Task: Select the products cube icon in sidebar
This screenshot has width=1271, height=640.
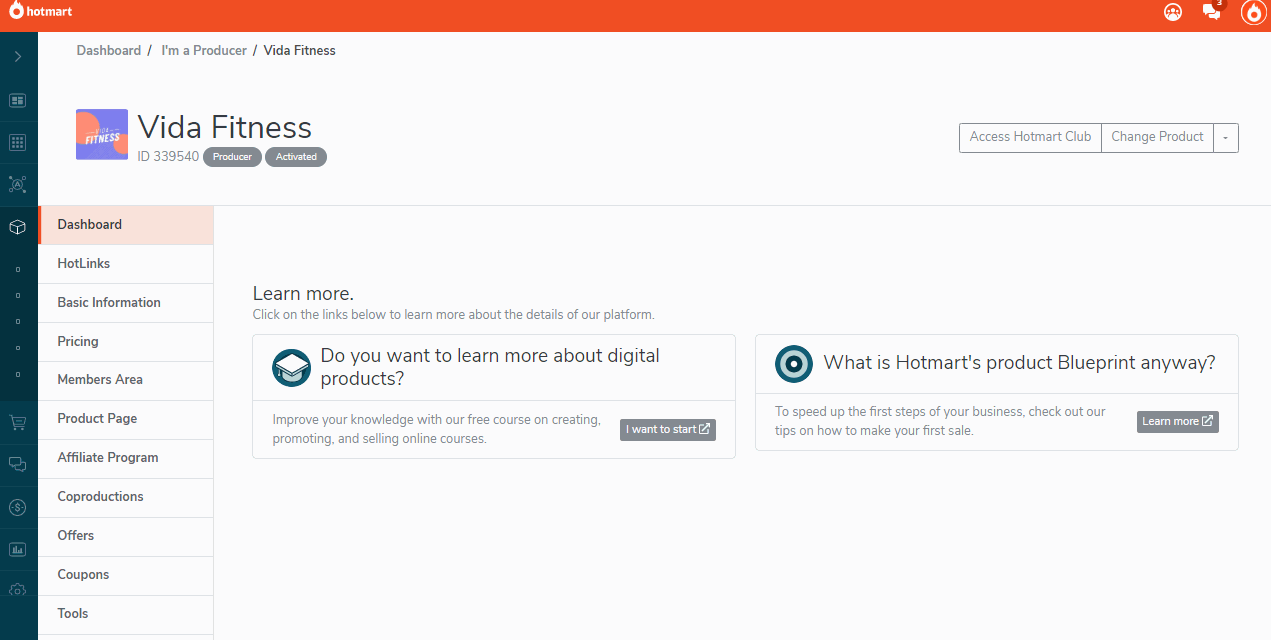Action: [x=18, y=227]
